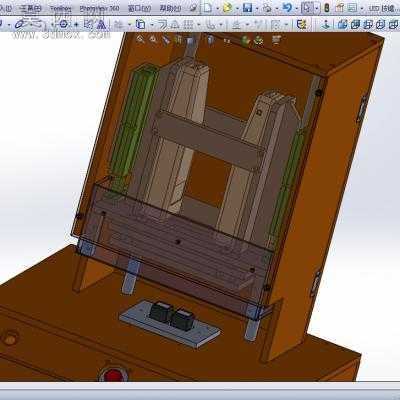Click the blue 3D box icon in second toolbar
Image resolution: width=400 pixels, height=400 pixels.
click(x=141, y=24)
